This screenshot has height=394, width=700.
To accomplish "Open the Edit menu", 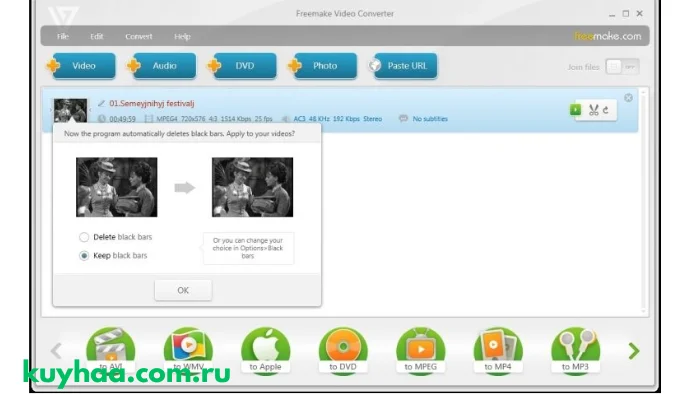I will (x=97, y=37).
